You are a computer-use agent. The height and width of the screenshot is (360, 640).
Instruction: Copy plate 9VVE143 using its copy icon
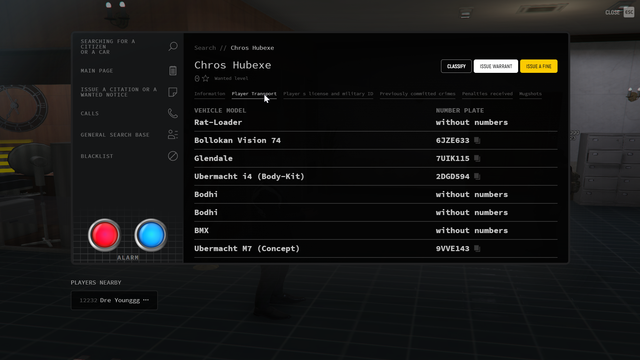[x=477, y=248]
